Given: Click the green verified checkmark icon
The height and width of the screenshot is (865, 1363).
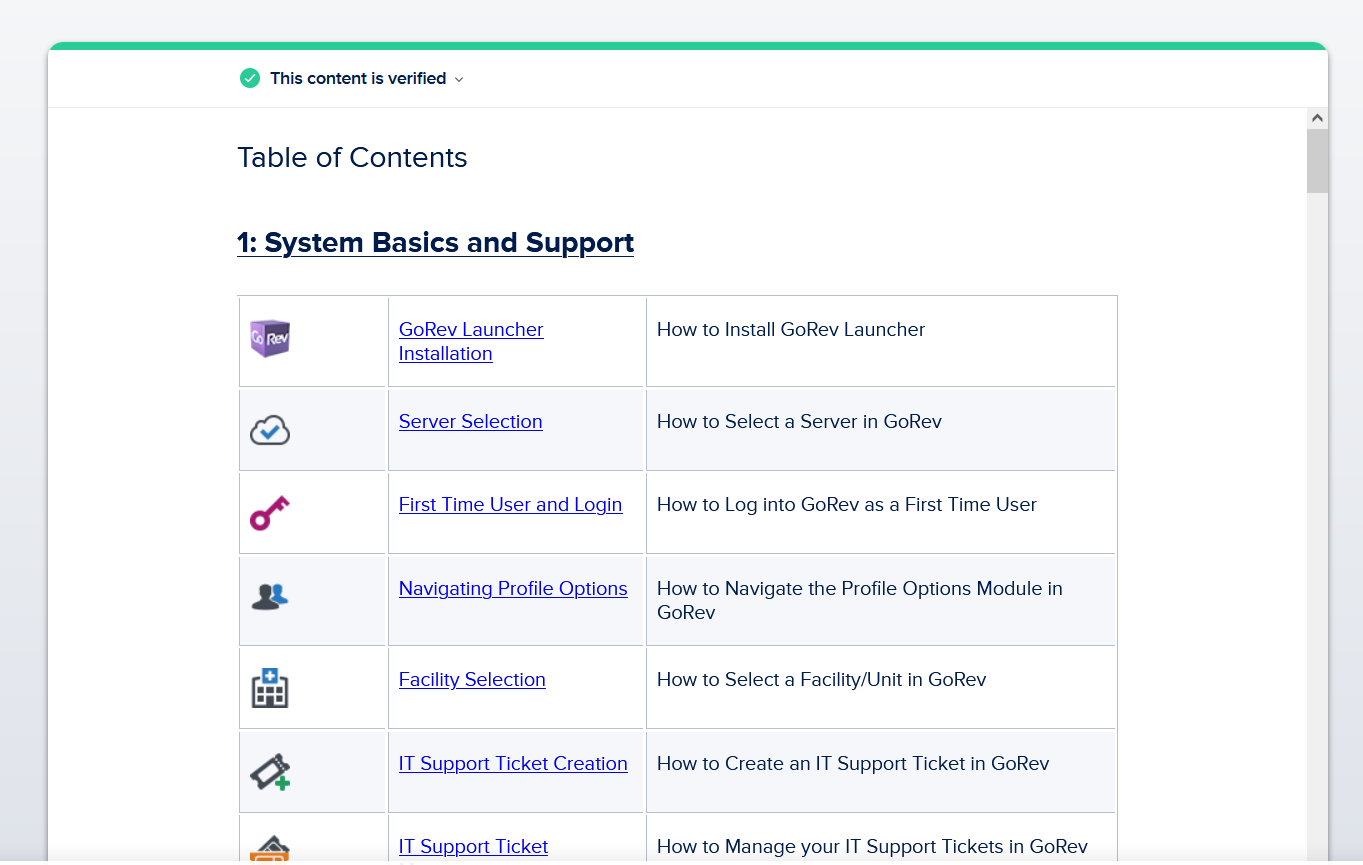Looking at the screenshot, I should pos(250,78).
